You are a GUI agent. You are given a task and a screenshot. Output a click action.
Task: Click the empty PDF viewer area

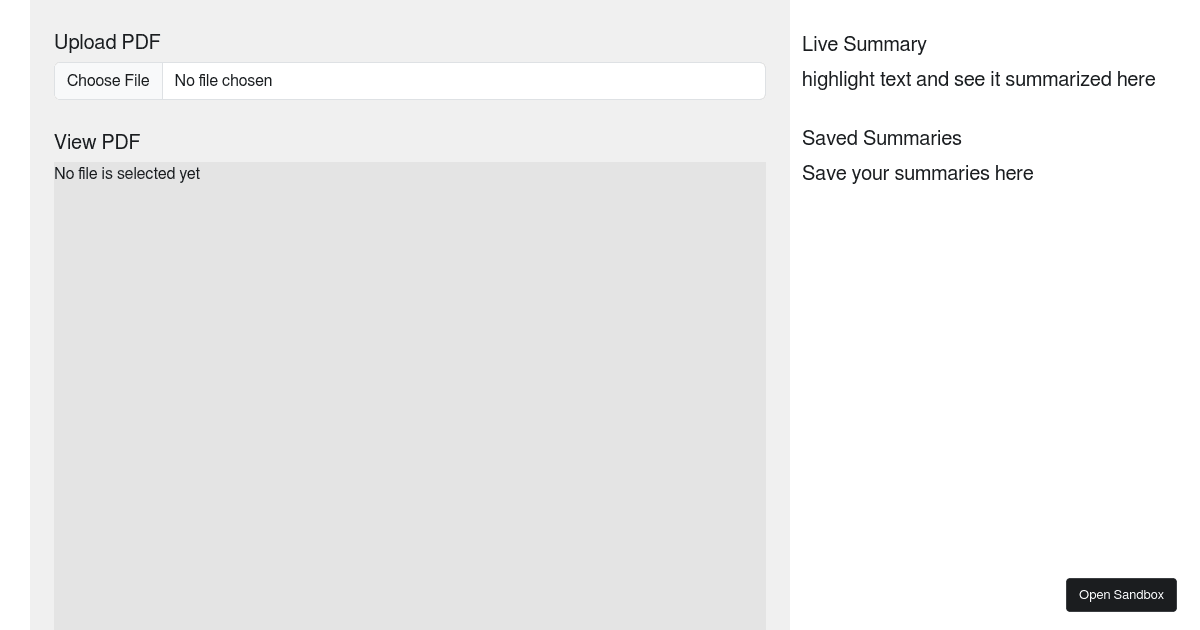(x=410, y=400)
